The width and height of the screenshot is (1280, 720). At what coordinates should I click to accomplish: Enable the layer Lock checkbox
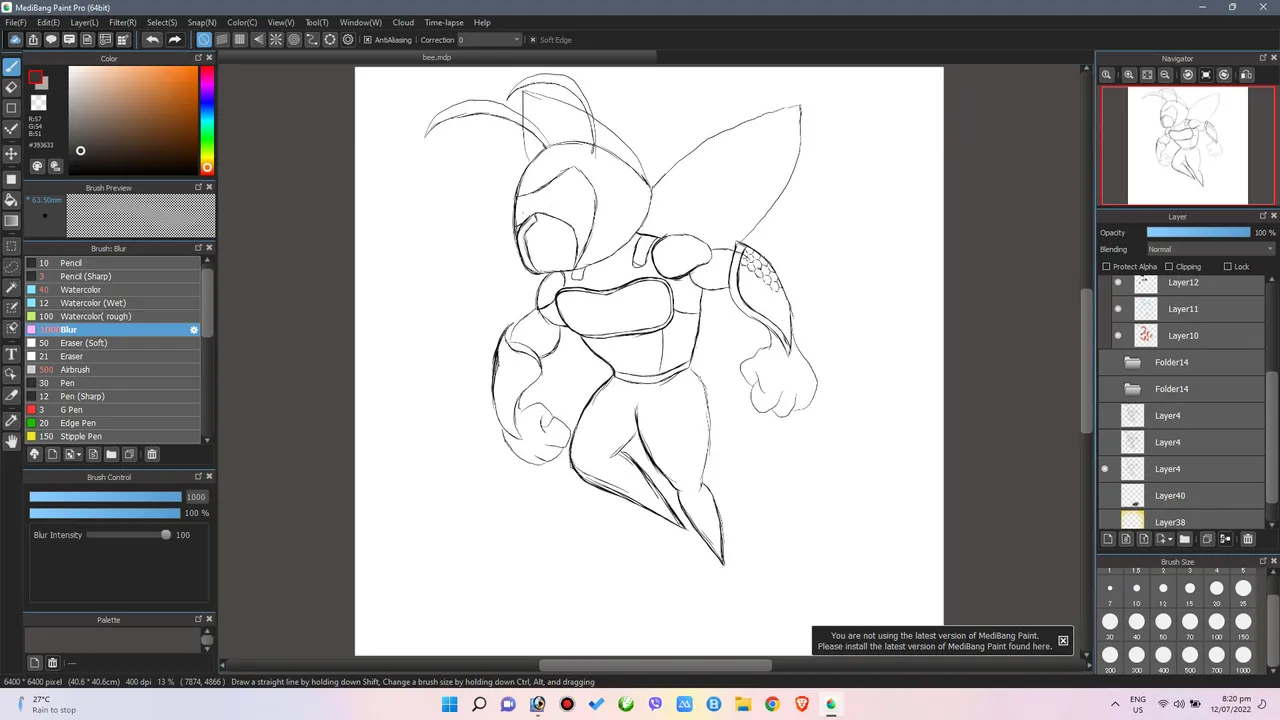tap(1228, 267)
